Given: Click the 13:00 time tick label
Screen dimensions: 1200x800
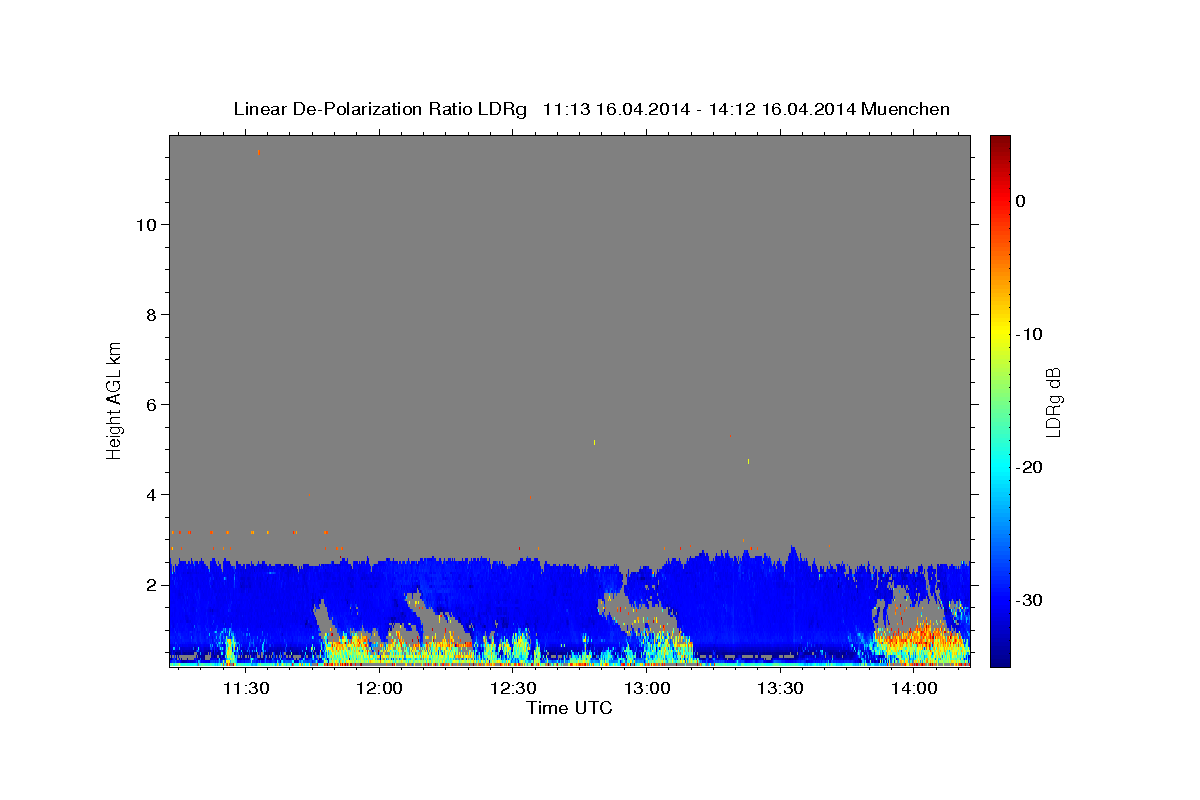Looking at the screenshot, I should coord(647,688).
